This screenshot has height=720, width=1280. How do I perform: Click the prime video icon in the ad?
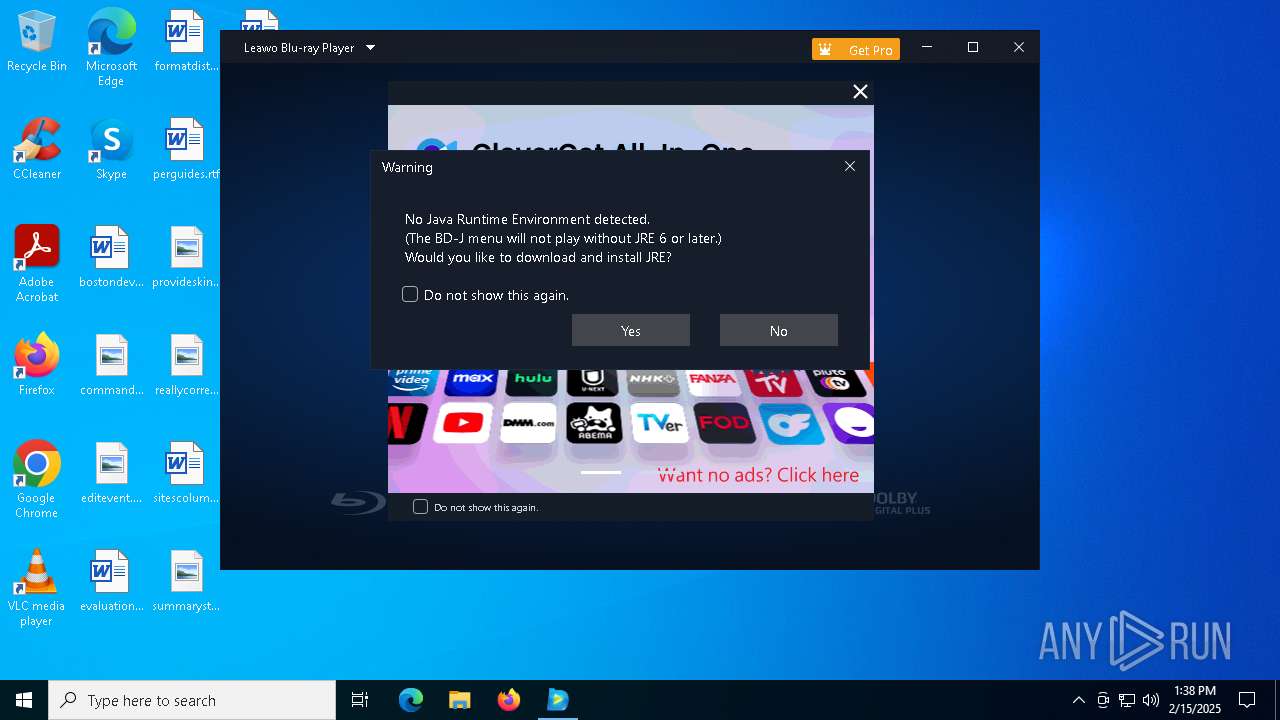tap(413, 380)
